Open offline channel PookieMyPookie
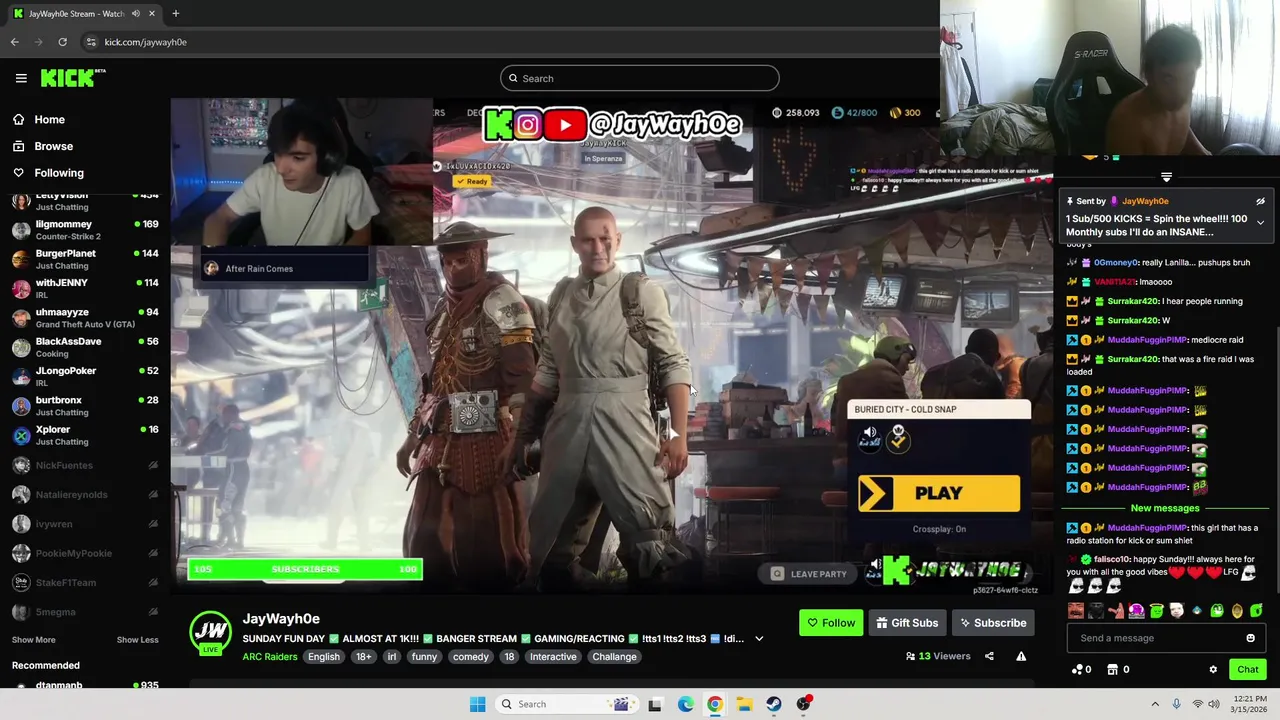The width and height of the screenshot is (1280, 720). tap(84, 553)
